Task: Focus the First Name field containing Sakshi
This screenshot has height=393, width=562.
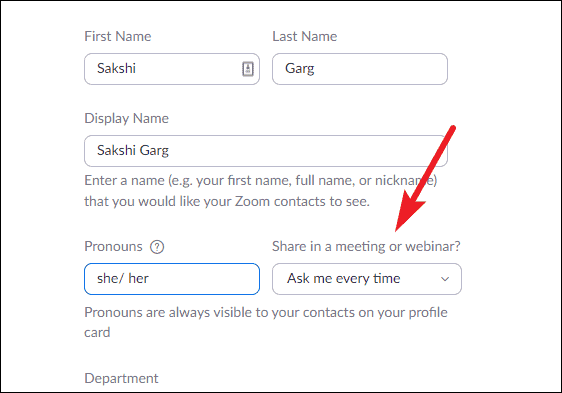Action: pos(172,69)
